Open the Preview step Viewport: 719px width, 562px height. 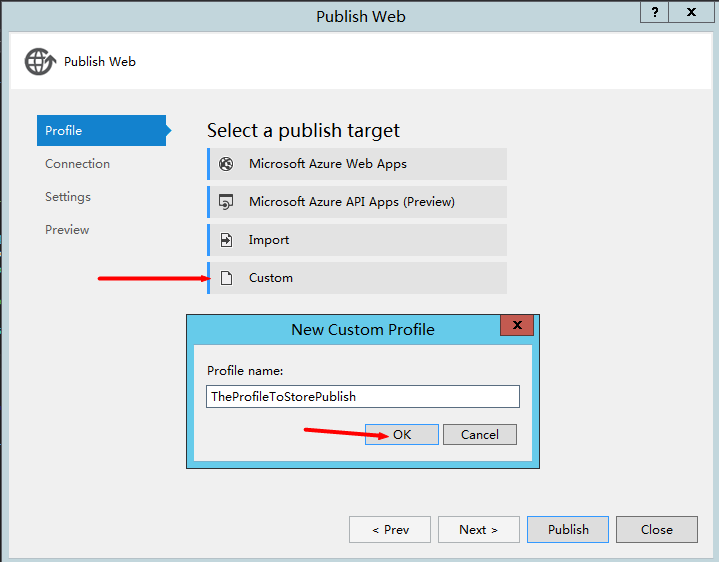click(67, 230)
